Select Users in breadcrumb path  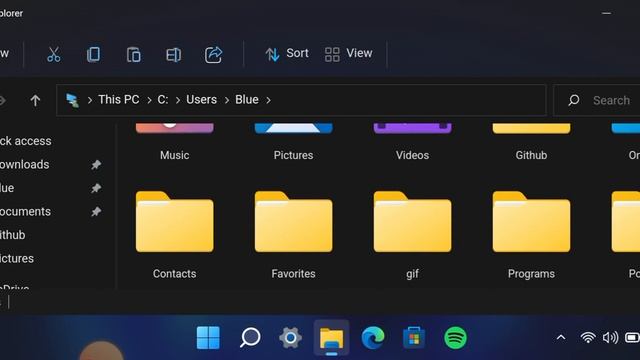202,100
